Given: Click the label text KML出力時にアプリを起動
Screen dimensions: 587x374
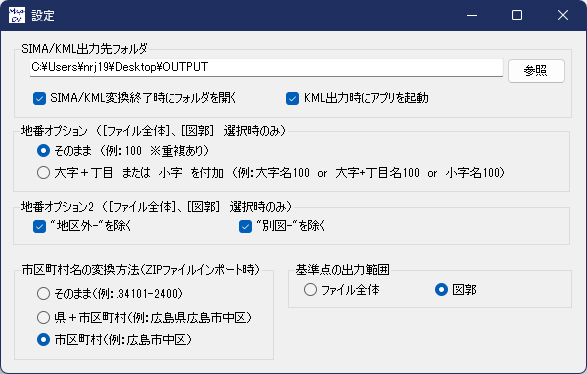Looking at the screenshot, I should tap(366, 98).
